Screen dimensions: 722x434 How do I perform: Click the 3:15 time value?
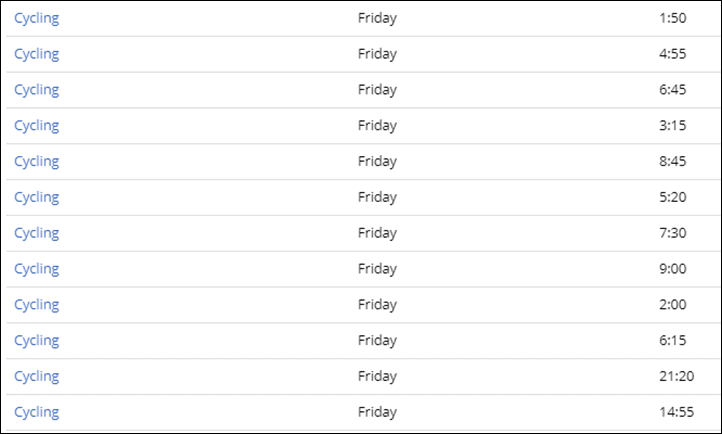click(x=673, y=125)
